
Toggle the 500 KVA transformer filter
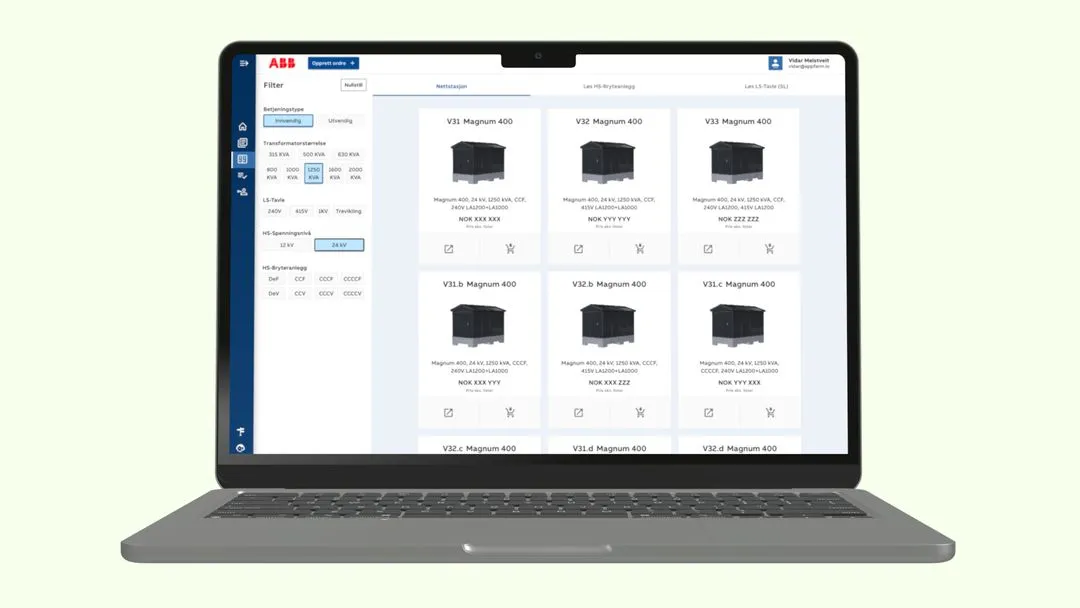coord(314,154)
